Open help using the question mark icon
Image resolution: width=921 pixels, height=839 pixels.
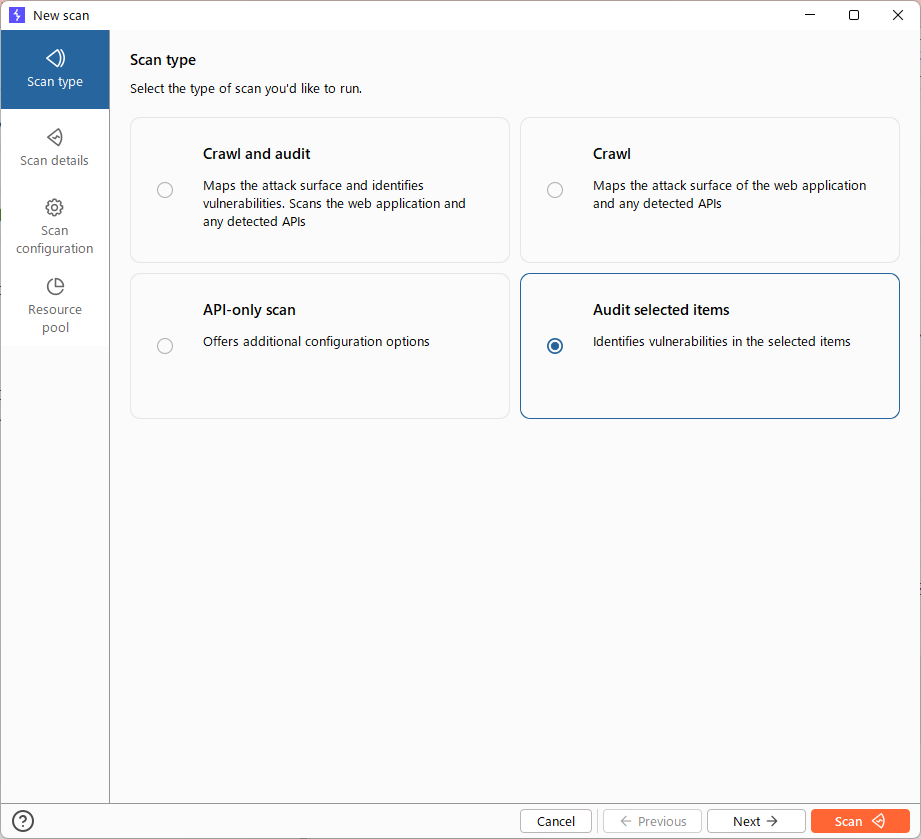(x=22, y=820)
